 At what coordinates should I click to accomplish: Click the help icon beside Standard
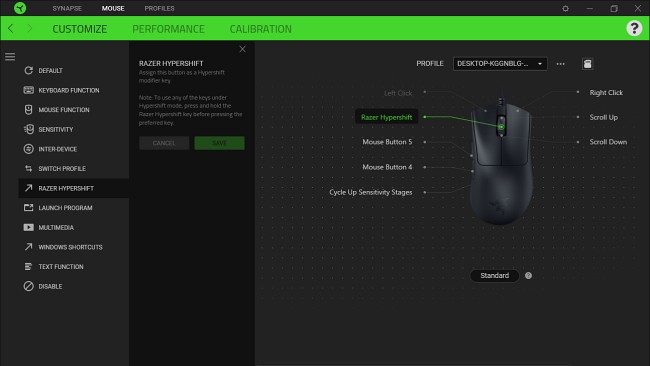click(x=528, y=276)
